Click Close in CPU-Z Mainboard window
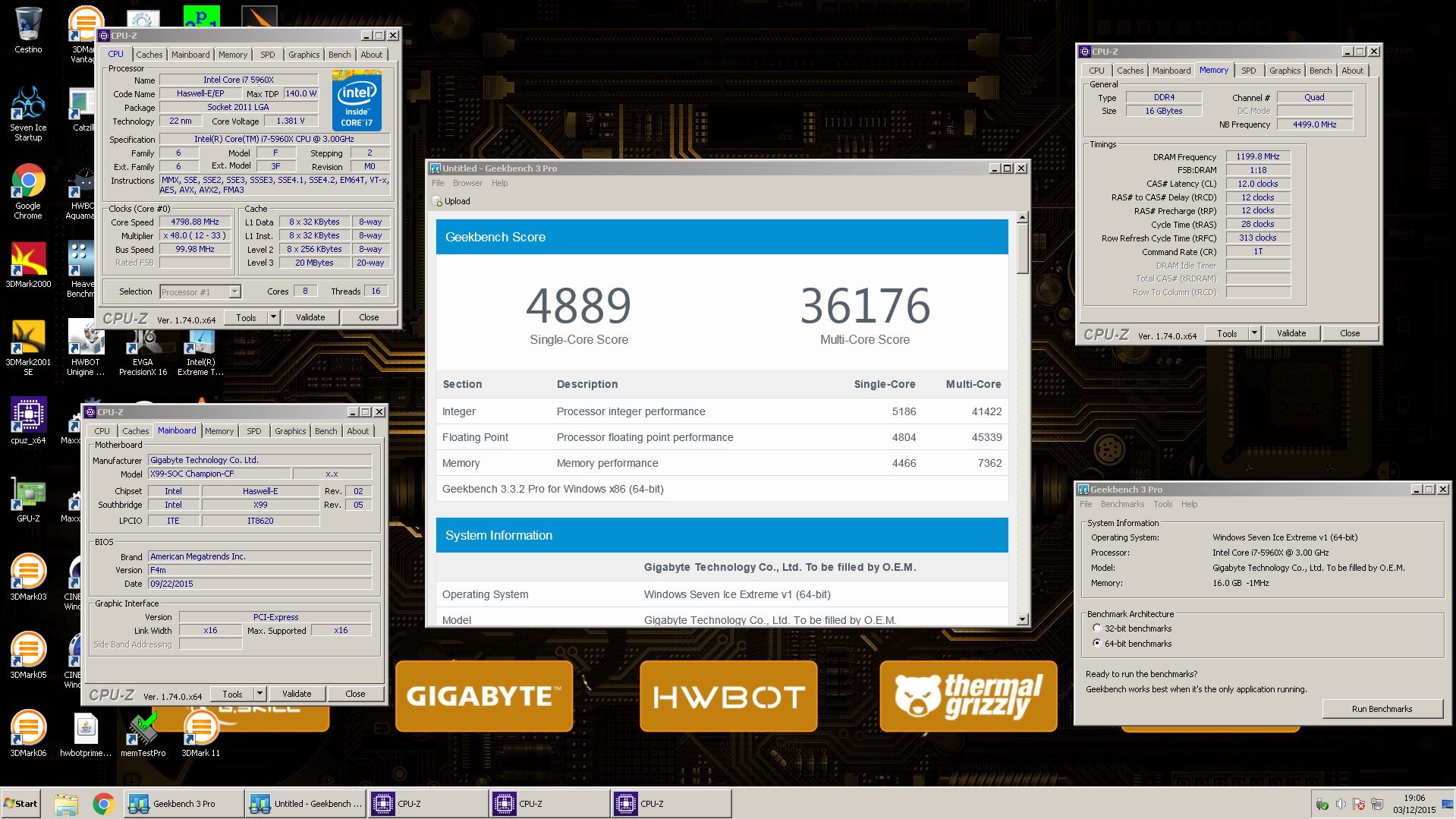The width and height of the screenshot is (1456, 819). click(x=355, y=694)
